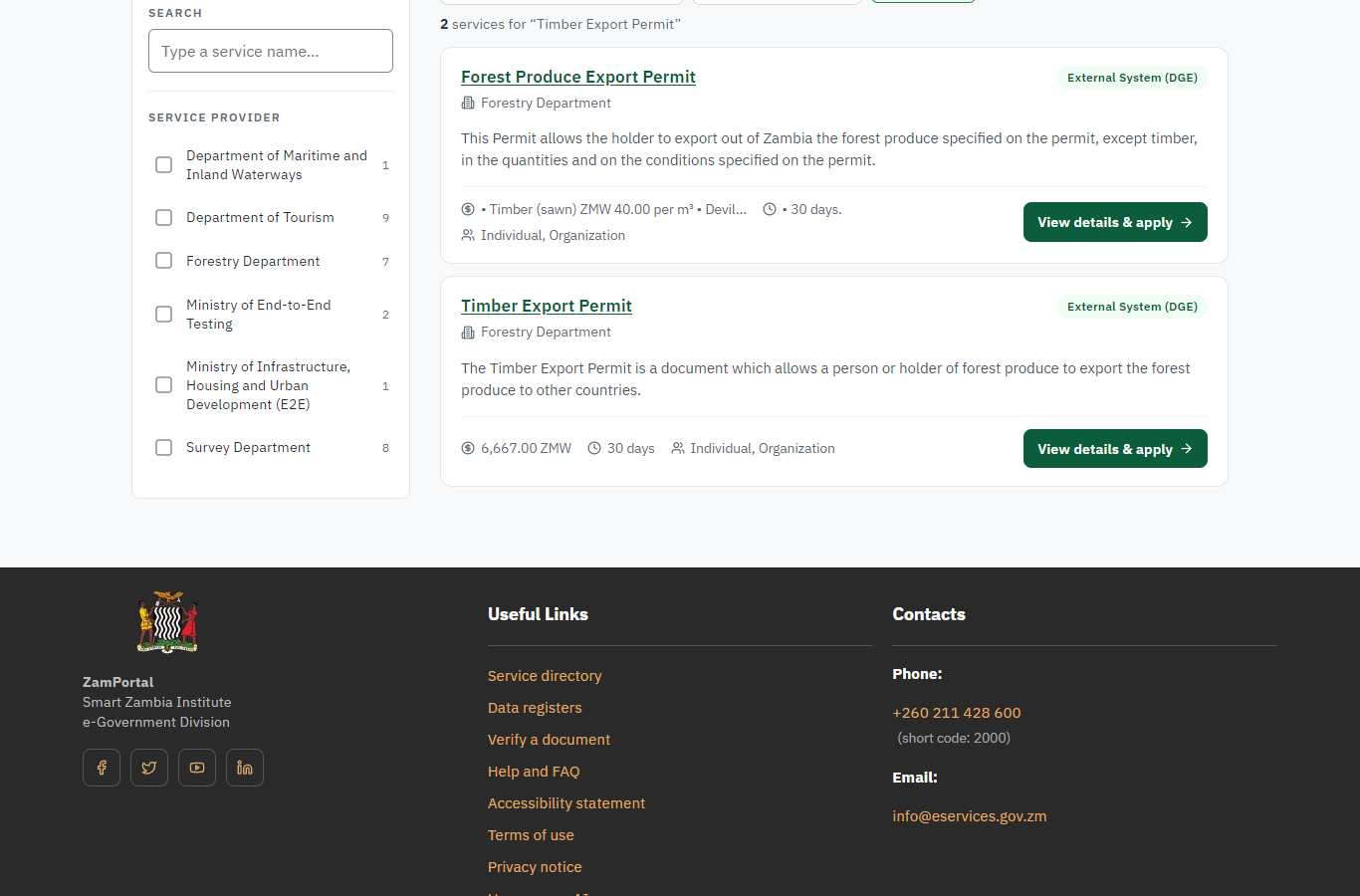
Task: Click External System (DGE) badge on Timber card
Action: 1132,307
